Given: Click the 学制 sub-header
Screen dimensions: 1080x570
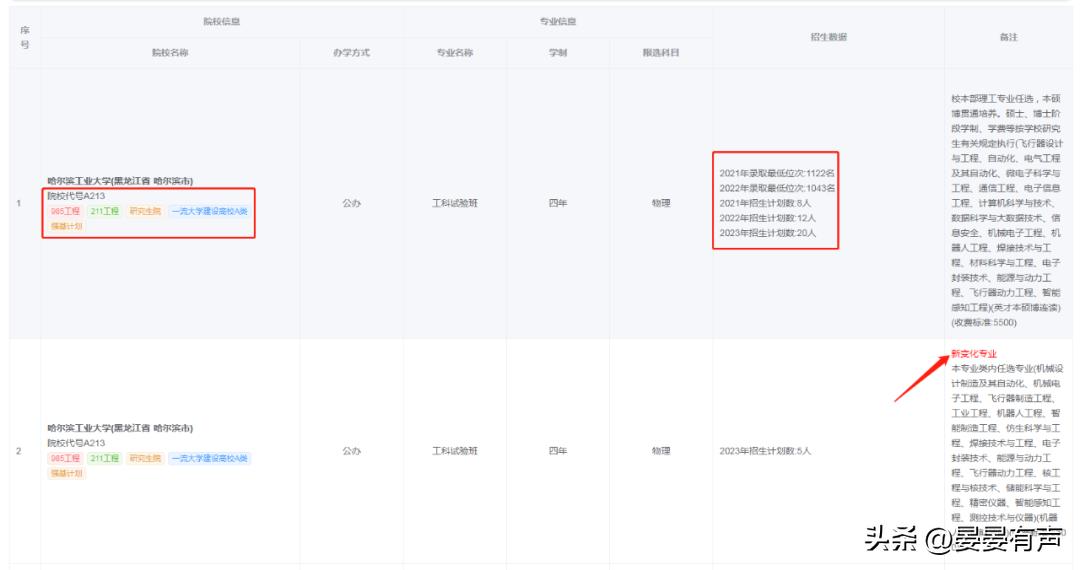Looking at the screenshot, I should pyautogui.click(x=558, y=52).
